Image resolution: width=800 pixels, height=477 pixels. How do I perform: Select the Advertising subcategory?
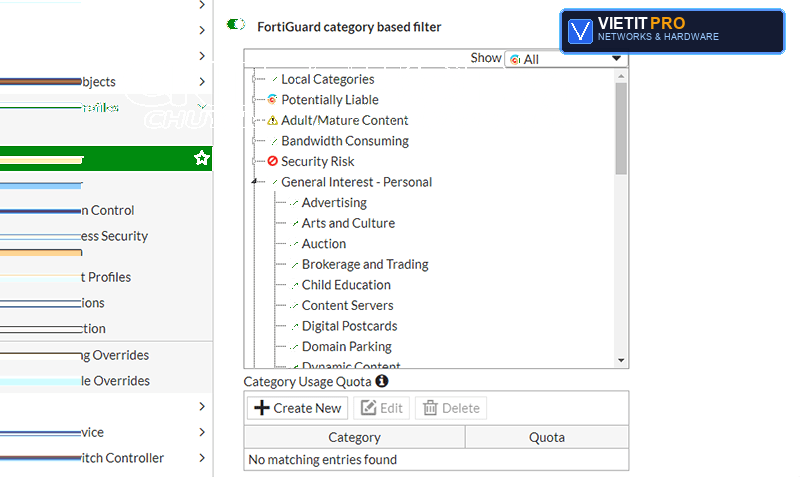(334, 203)
